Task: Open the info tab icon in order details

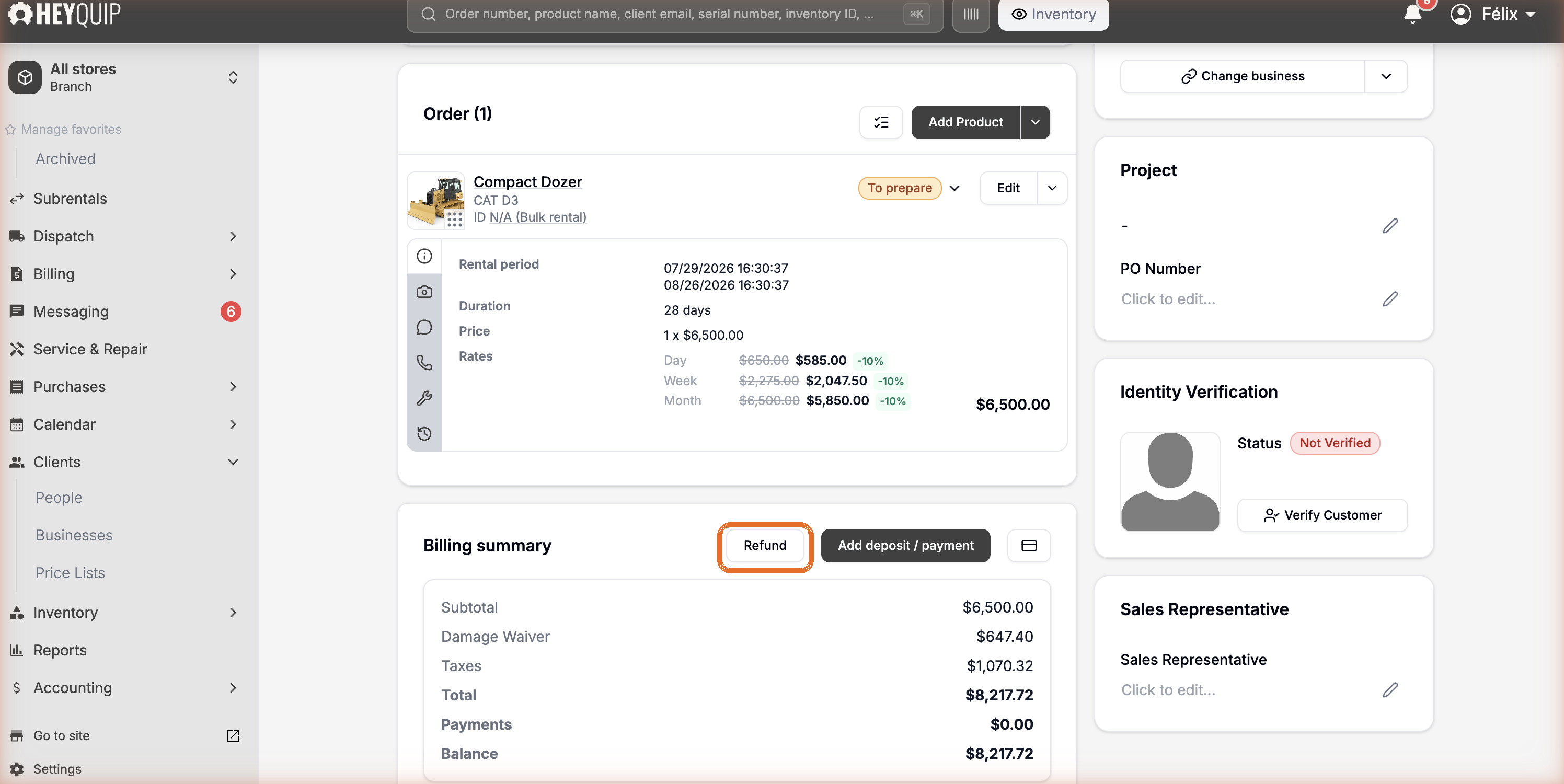Action: click(x=424, y=256)
